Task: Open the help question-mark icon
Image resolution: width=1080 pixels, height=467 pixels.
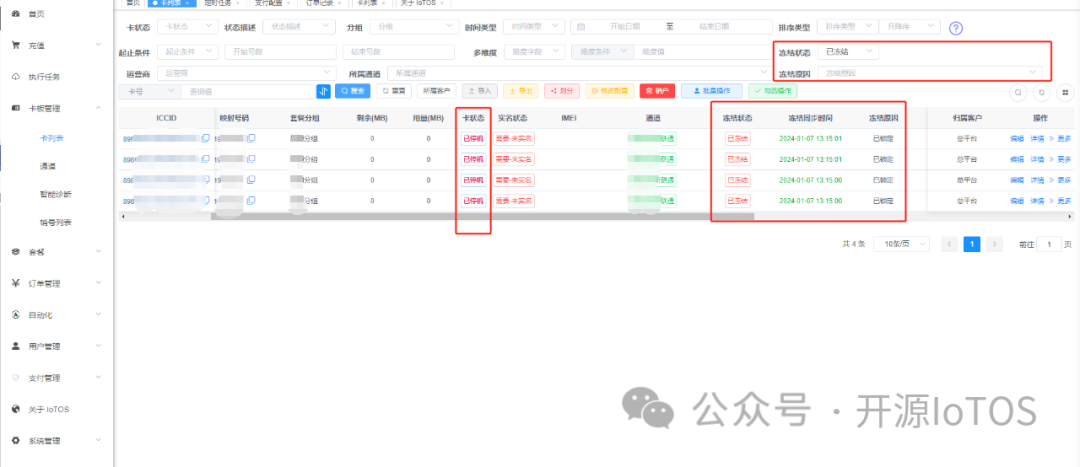Action: pos(955,28)
